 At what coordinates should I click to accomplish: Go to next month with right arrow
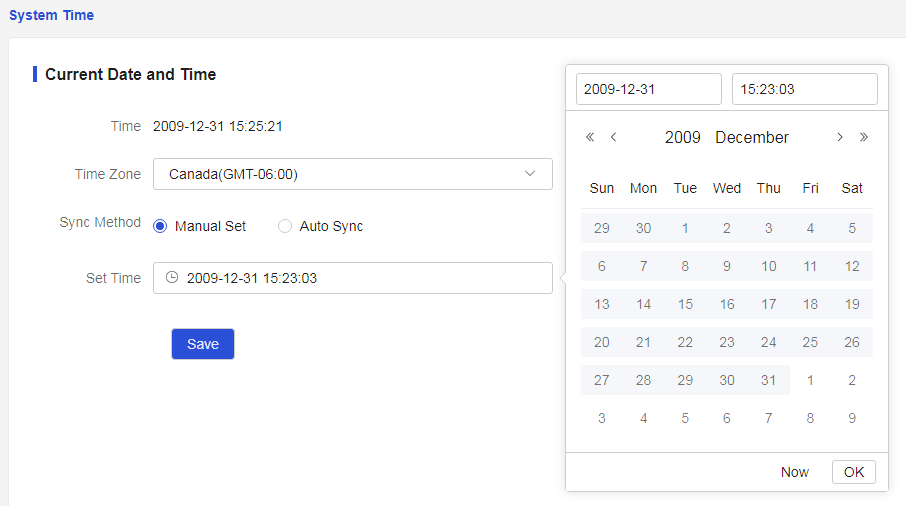click(x=840, y=137)
